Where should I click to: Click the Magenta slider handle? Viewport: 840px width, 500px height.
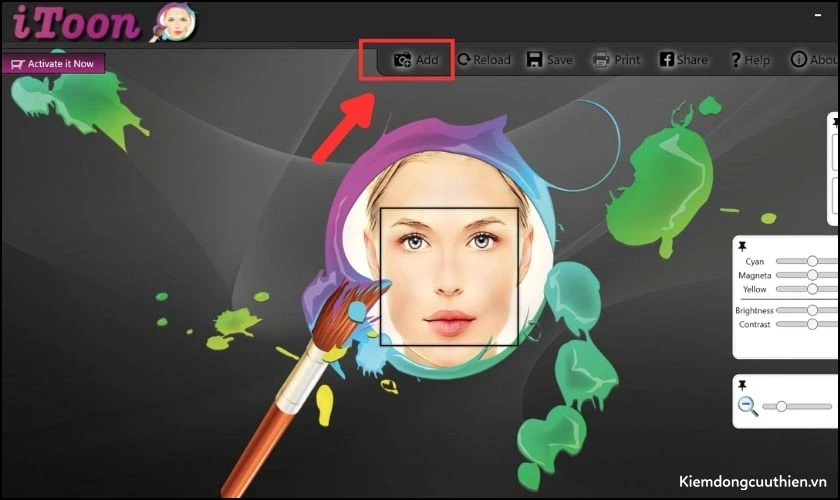[812, 275]
